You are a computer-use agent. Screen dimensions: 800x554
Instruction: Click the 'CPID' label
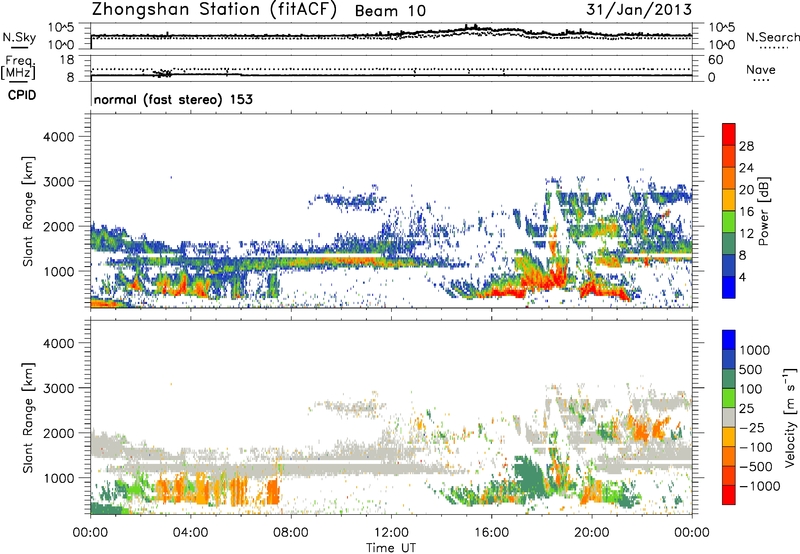coord(22,95)
